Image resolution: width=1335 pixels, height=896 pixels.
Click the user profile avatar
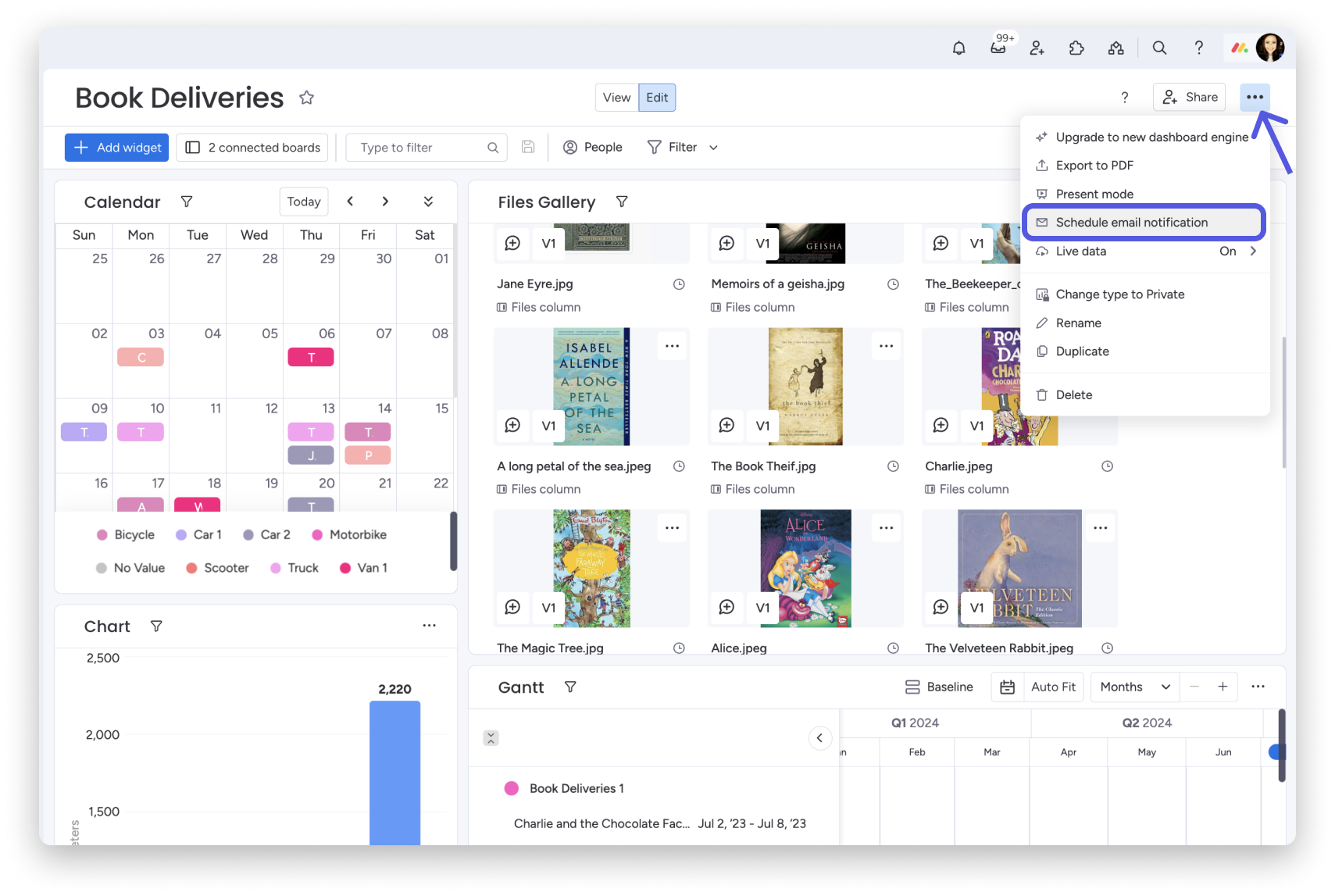(1270, 48)
